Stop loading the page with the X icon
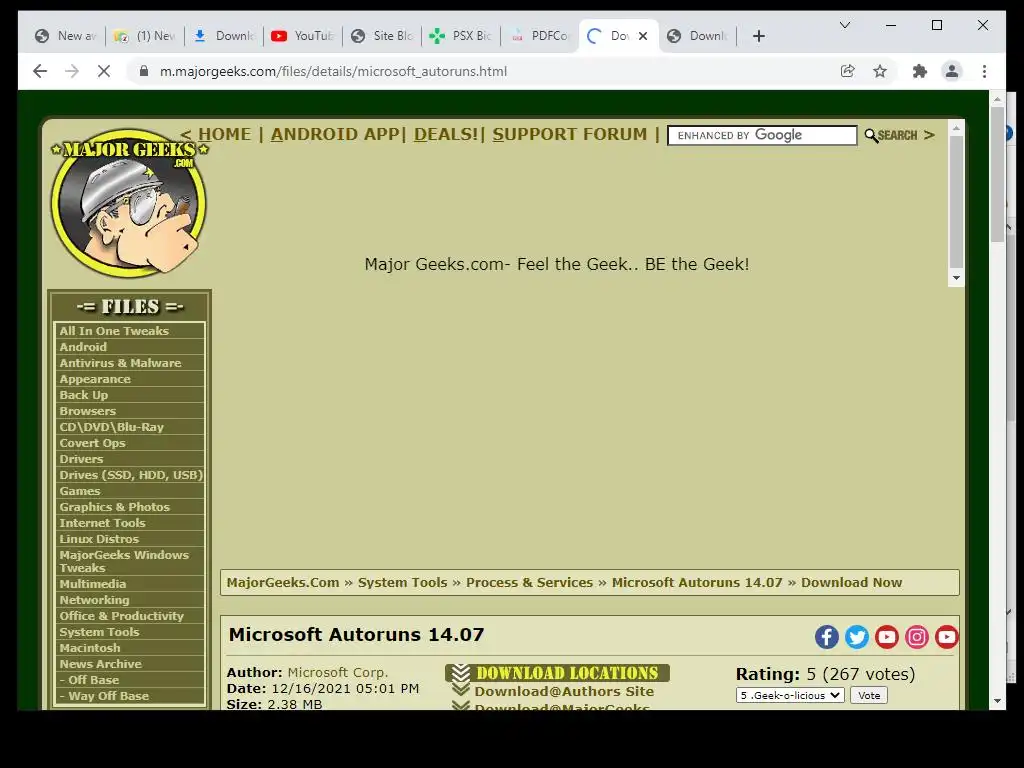The image size is (1024, 768). (104, 71)
